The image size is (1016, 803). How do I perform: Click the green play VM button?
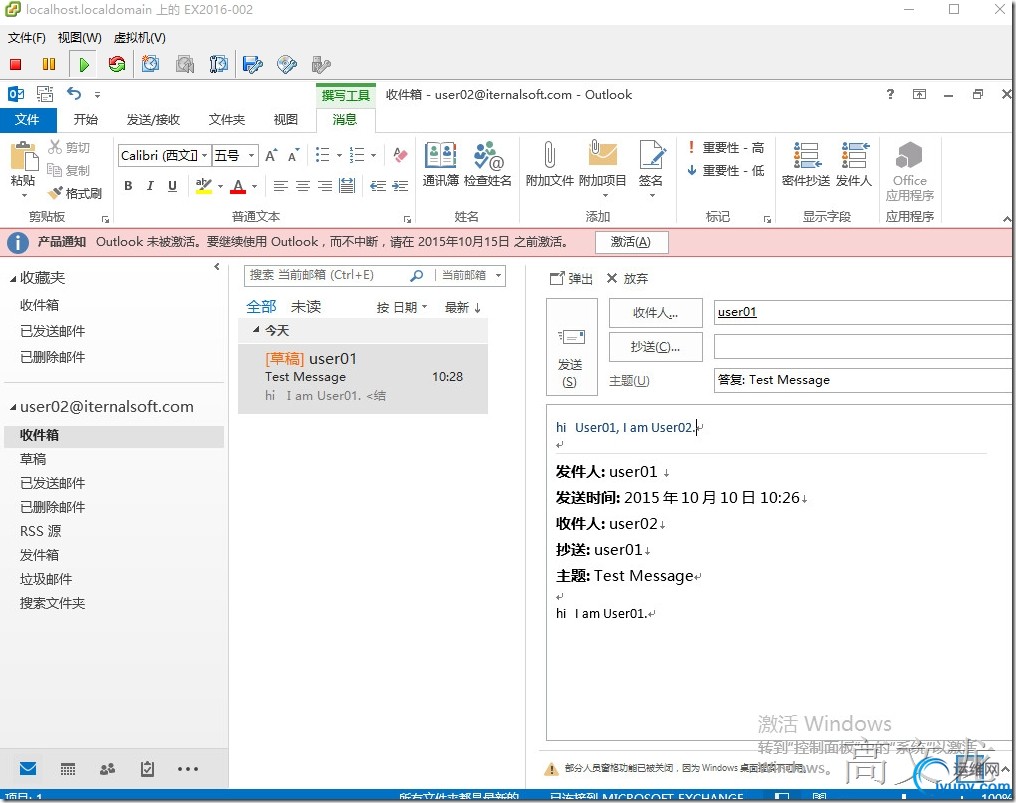point(84,64)
